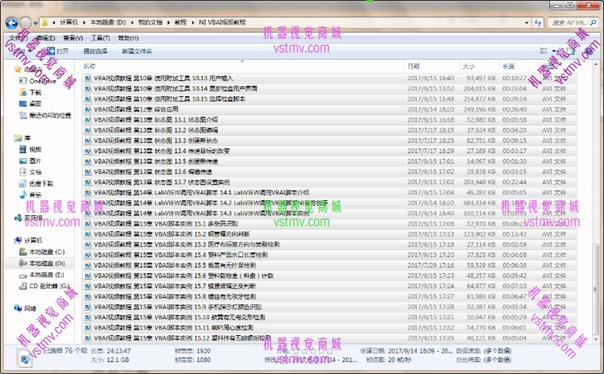This screenshot has height=374, width=604.
Task: Click the 家庭组 homegroup icon
Action: pos(18,218)
